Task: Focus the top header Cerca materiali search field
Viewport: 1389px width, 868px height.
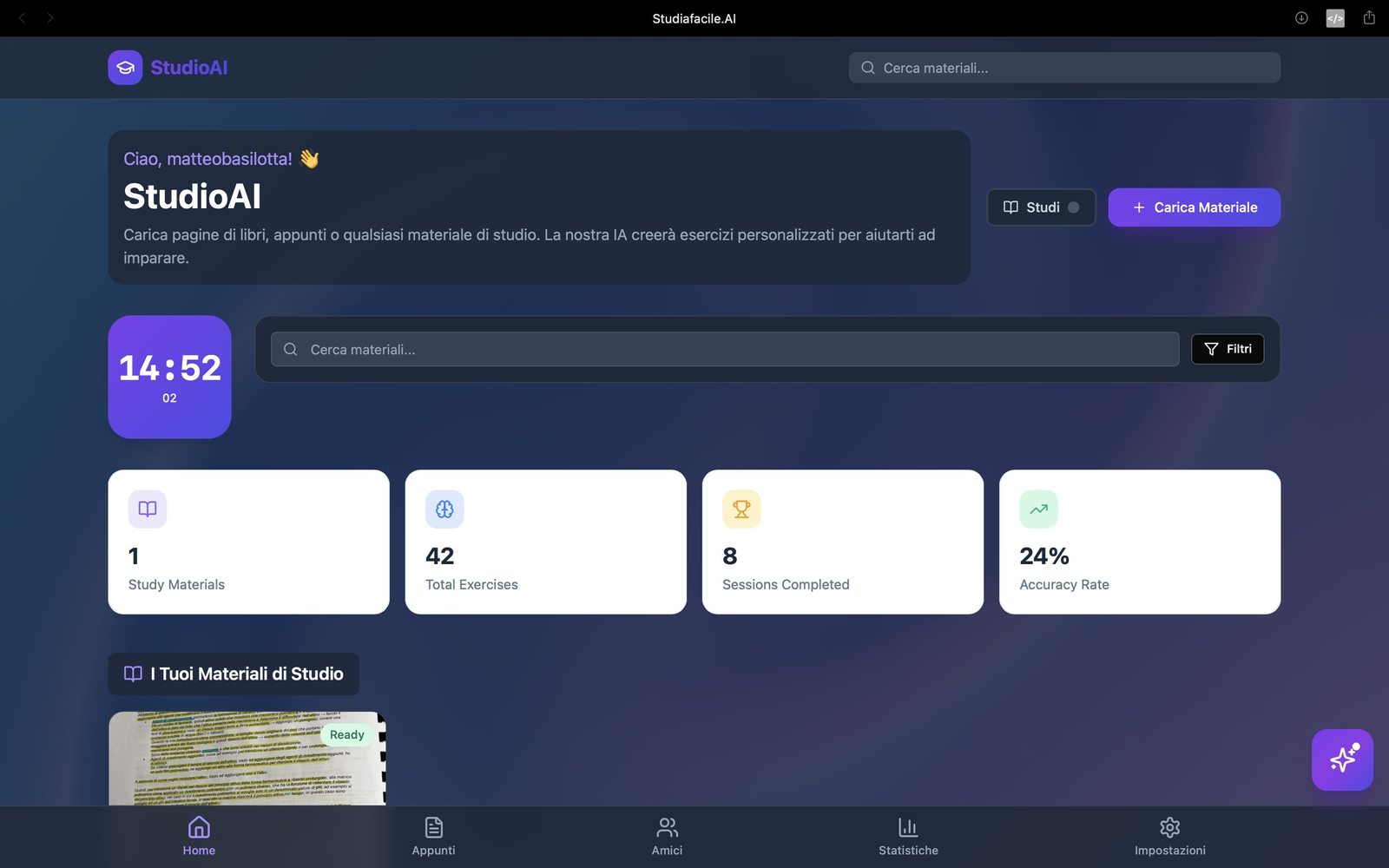Action: pyautogui.click(x=1064, y=68)
